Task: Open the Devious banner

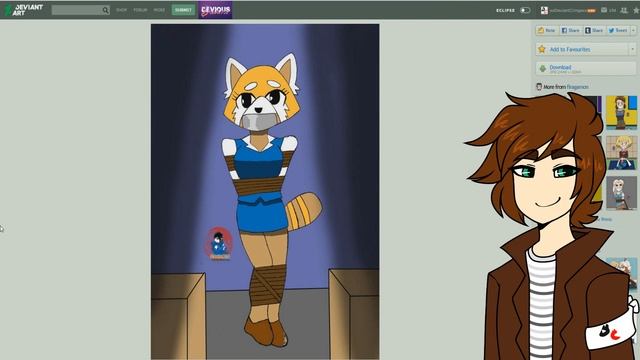Action: point(216,10)
